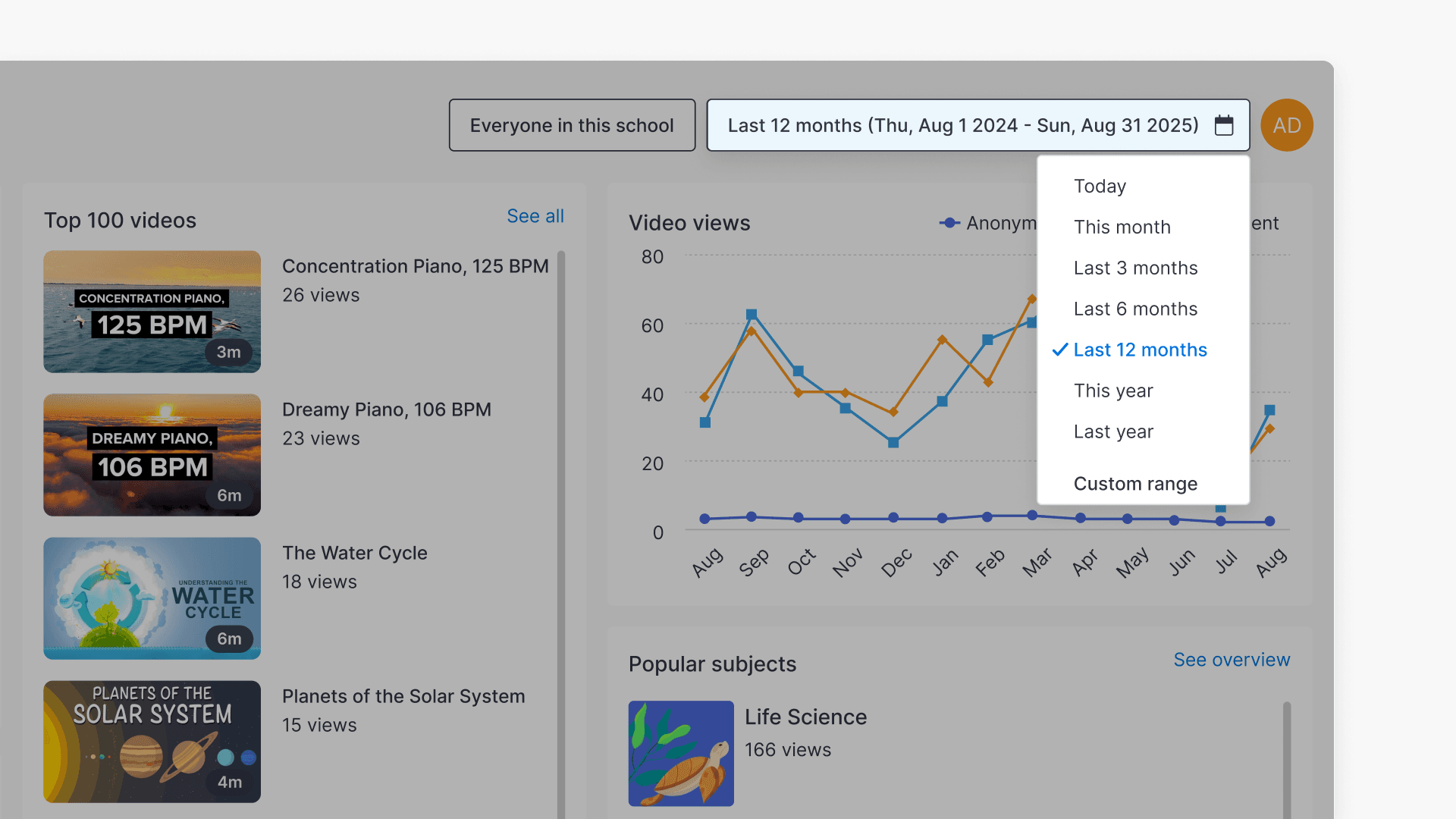Image resolution: width=1456 pixels, height=819 pixels.
Task: Click the 26 views count text
Action: [321, 295]
